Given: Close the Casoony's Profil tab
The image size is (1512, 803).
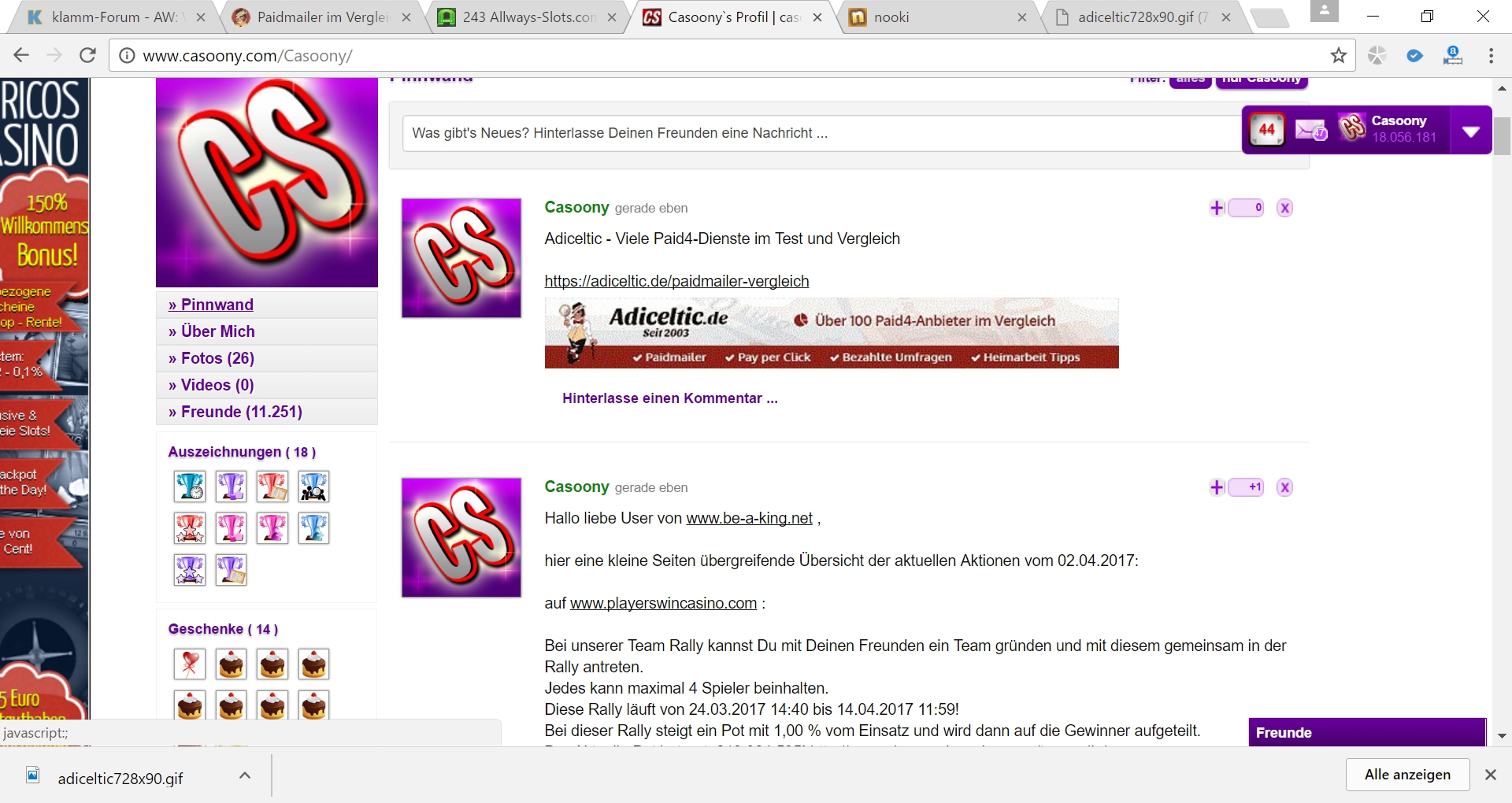Looking at the screenshot, I should (817, 17).
